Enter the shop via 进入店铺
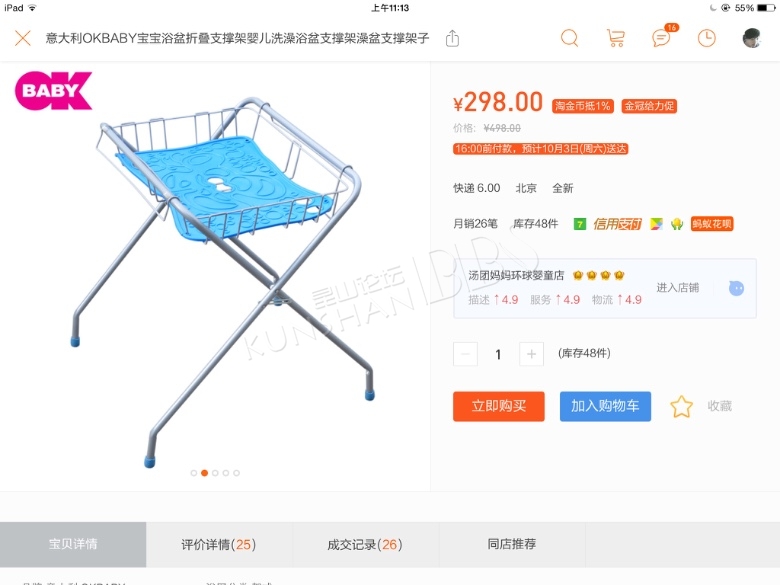Screen dimensions: 780x585 click(x=678, y=288)
